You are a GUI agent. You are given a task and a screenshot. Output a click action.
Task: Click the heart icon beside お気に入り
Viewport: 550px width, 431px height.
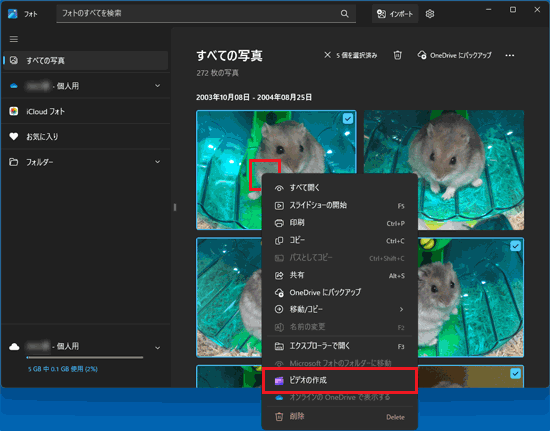[14, 136]
